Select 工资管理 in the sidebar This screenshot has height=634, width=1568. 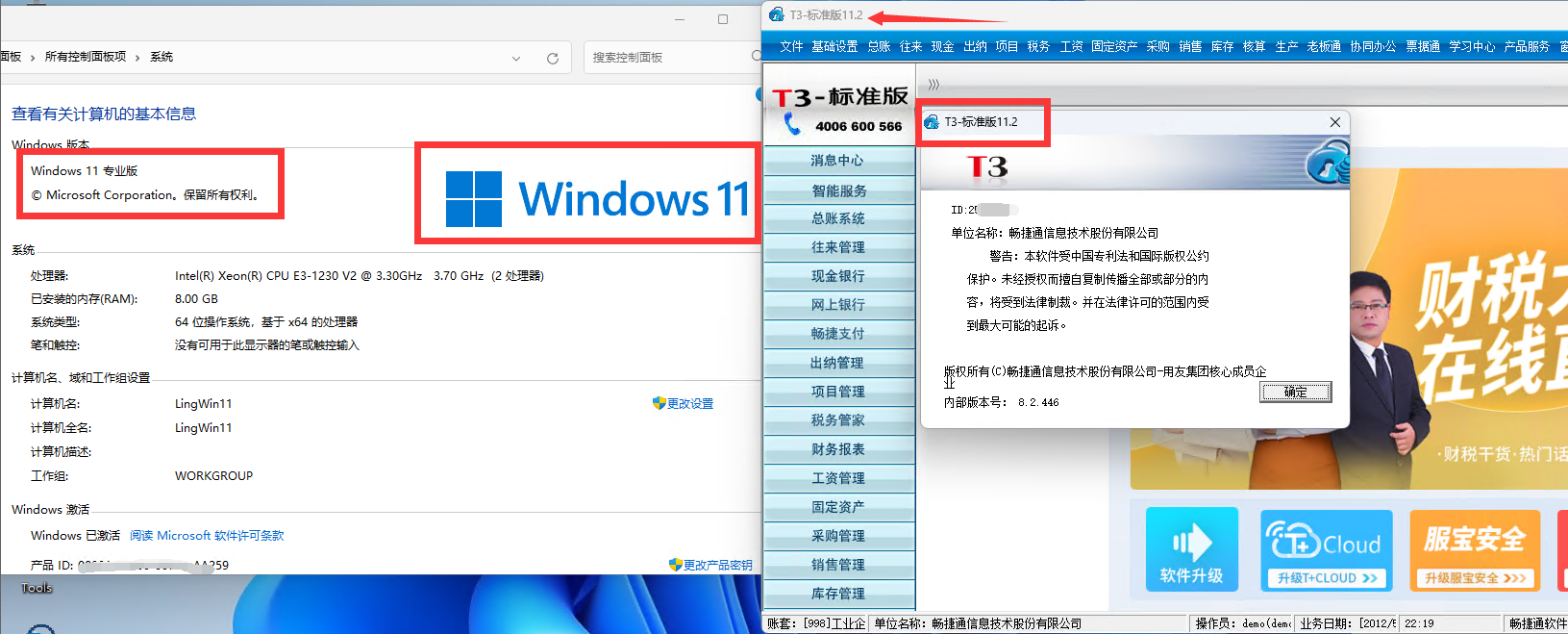[838, 478]
